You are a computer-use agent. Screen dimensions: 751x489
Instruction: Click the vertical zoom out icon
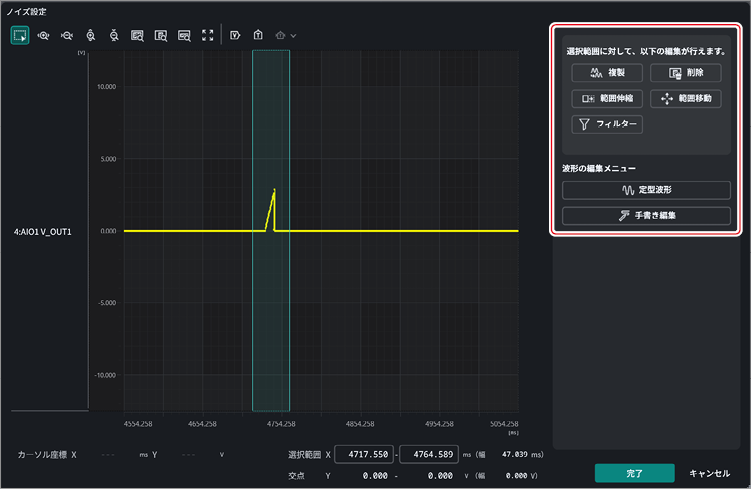(114, 35)
